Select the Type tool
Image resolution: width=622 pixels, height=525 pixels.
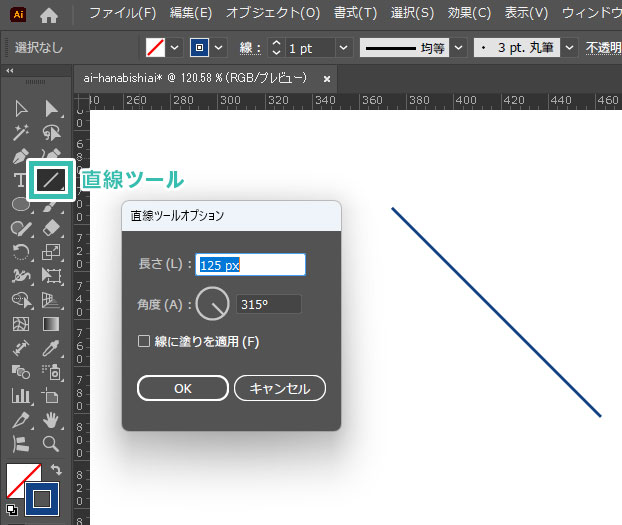(x=20, y=181)
